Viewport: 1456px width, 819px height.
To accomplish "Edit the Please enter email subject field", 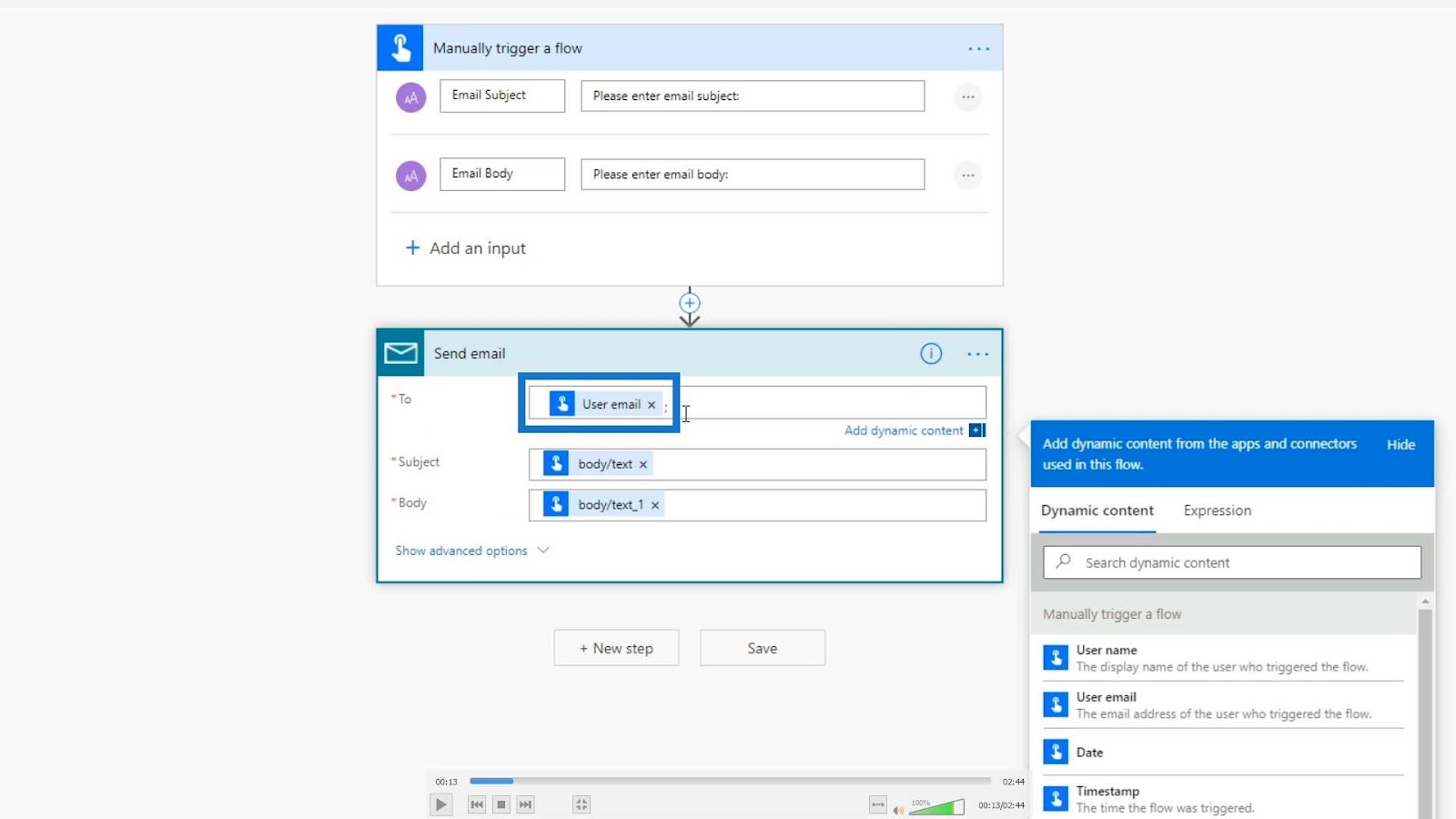I will (x=753, y=96).
